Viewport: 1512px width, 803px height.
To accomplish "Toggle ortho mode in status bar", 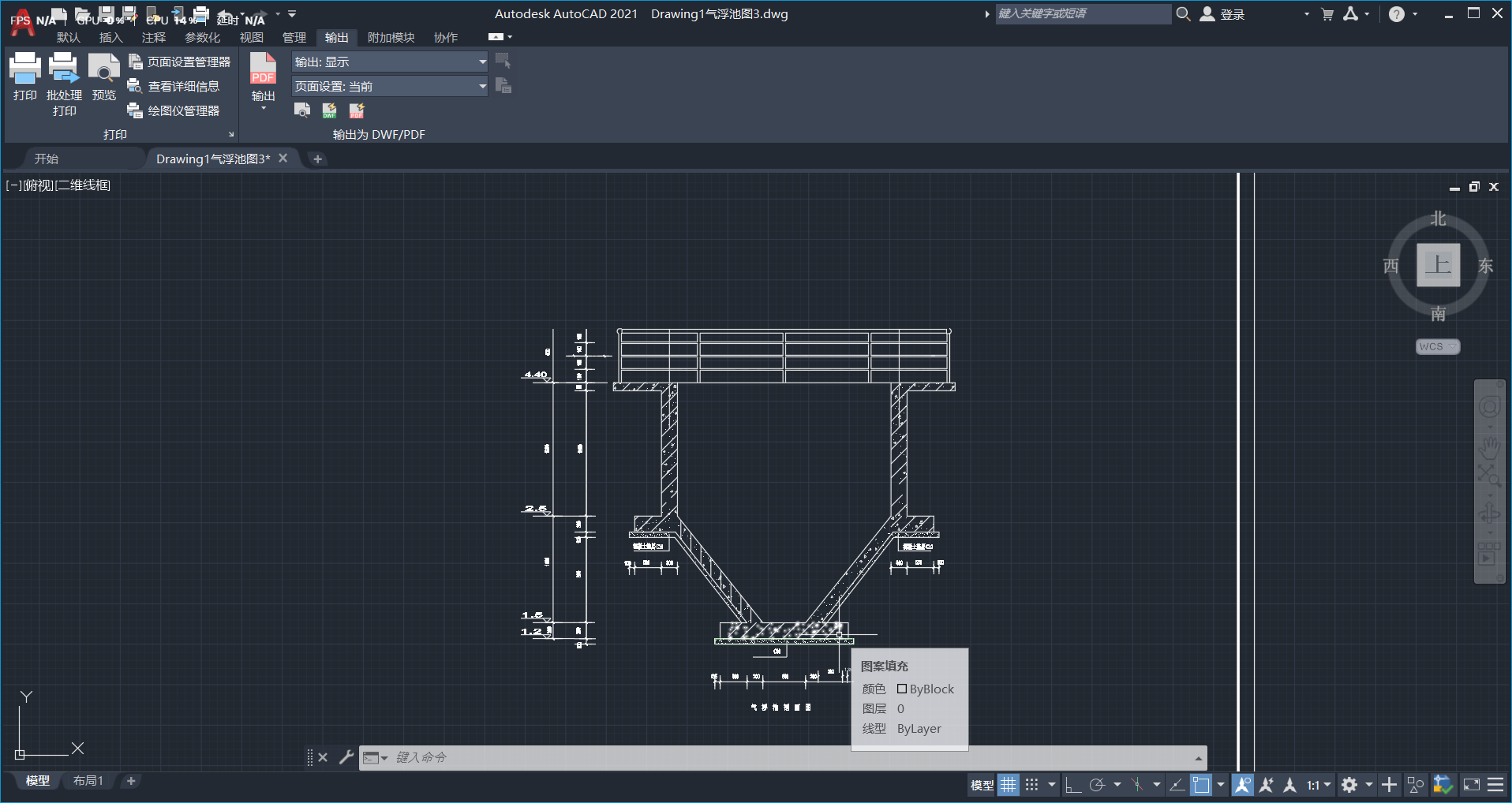I will click(1072, 785).
